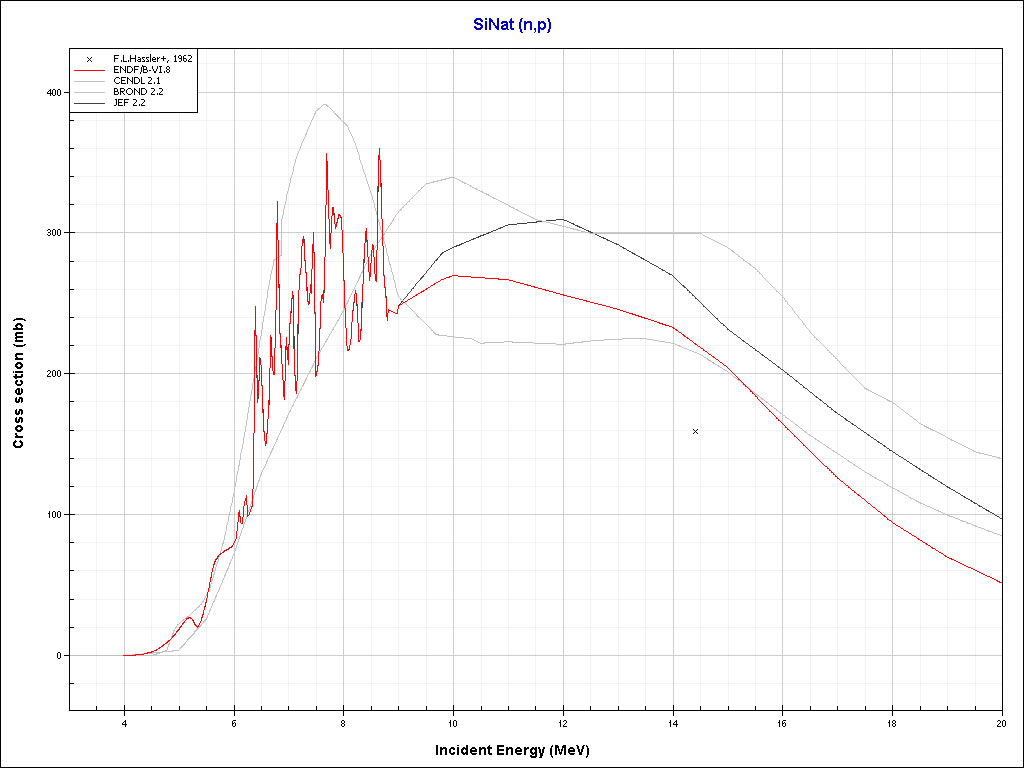Screen dimensions: 1024x768
Task: Click the red ENDF/B-VI.8 legend line
Action: tap(89, 70)
